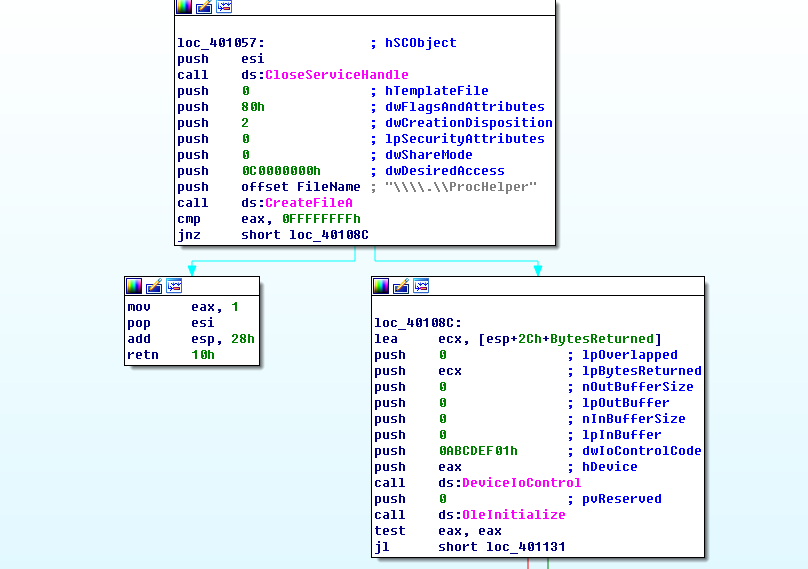Select the loc_401057: label
The image size is (808, 569).
(221, 43)
